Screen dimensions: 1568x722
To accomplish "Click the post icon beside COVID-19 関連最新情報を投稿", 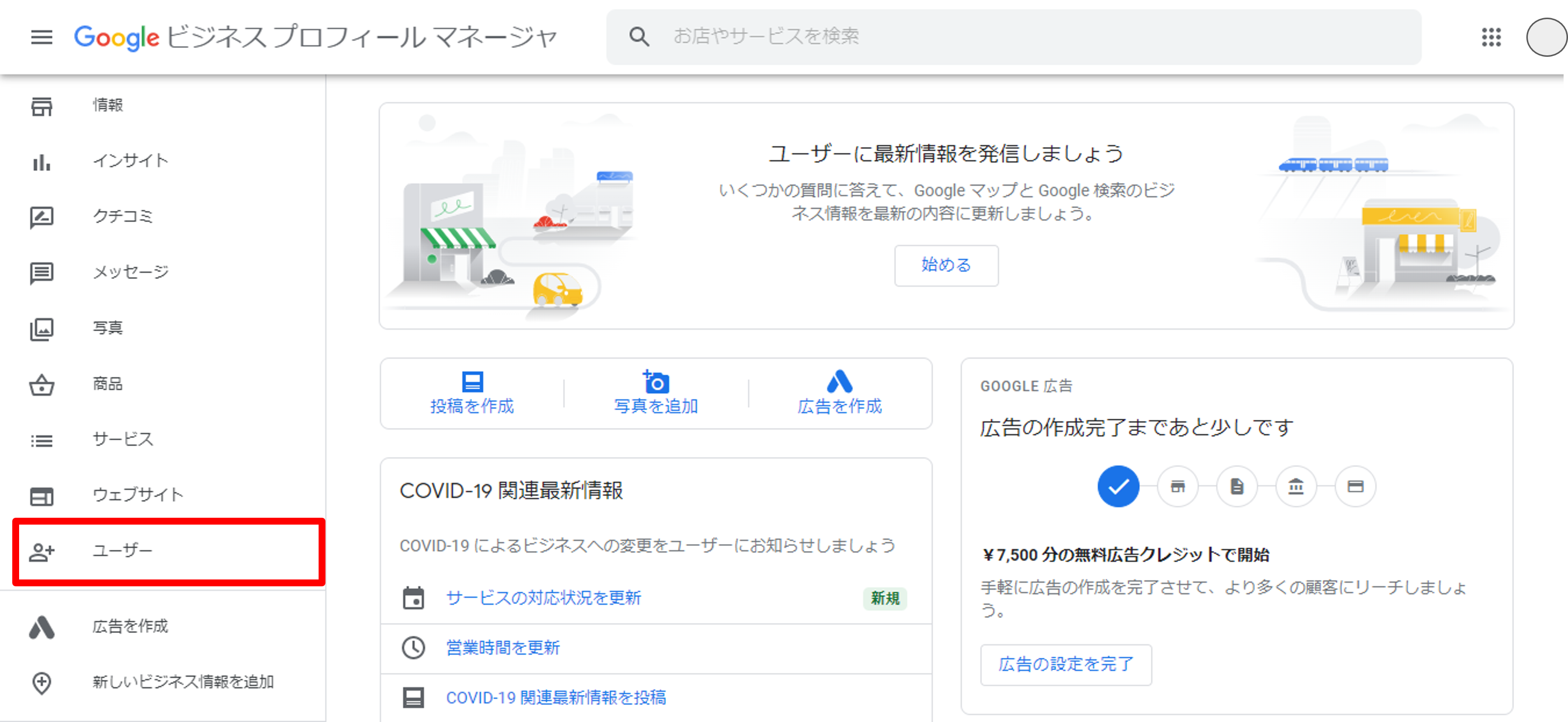I will (x=413, y=697).
